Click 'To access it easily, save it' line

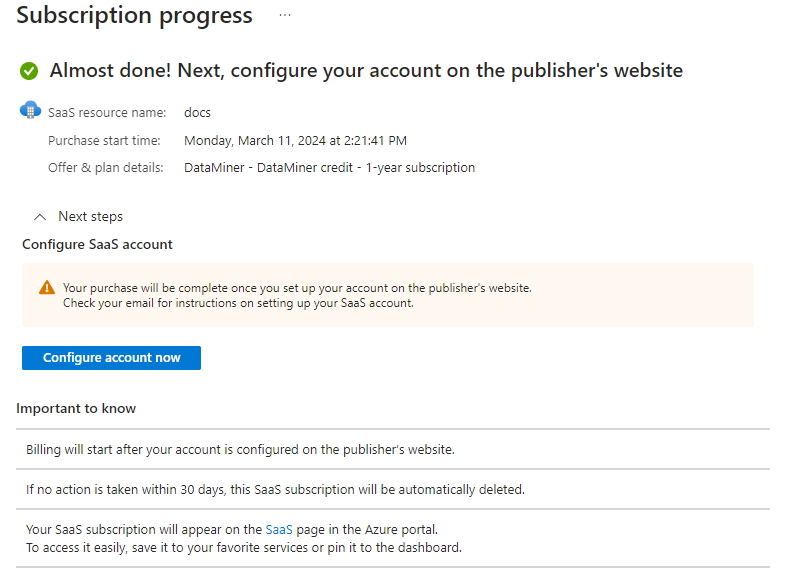click(244, 548)
